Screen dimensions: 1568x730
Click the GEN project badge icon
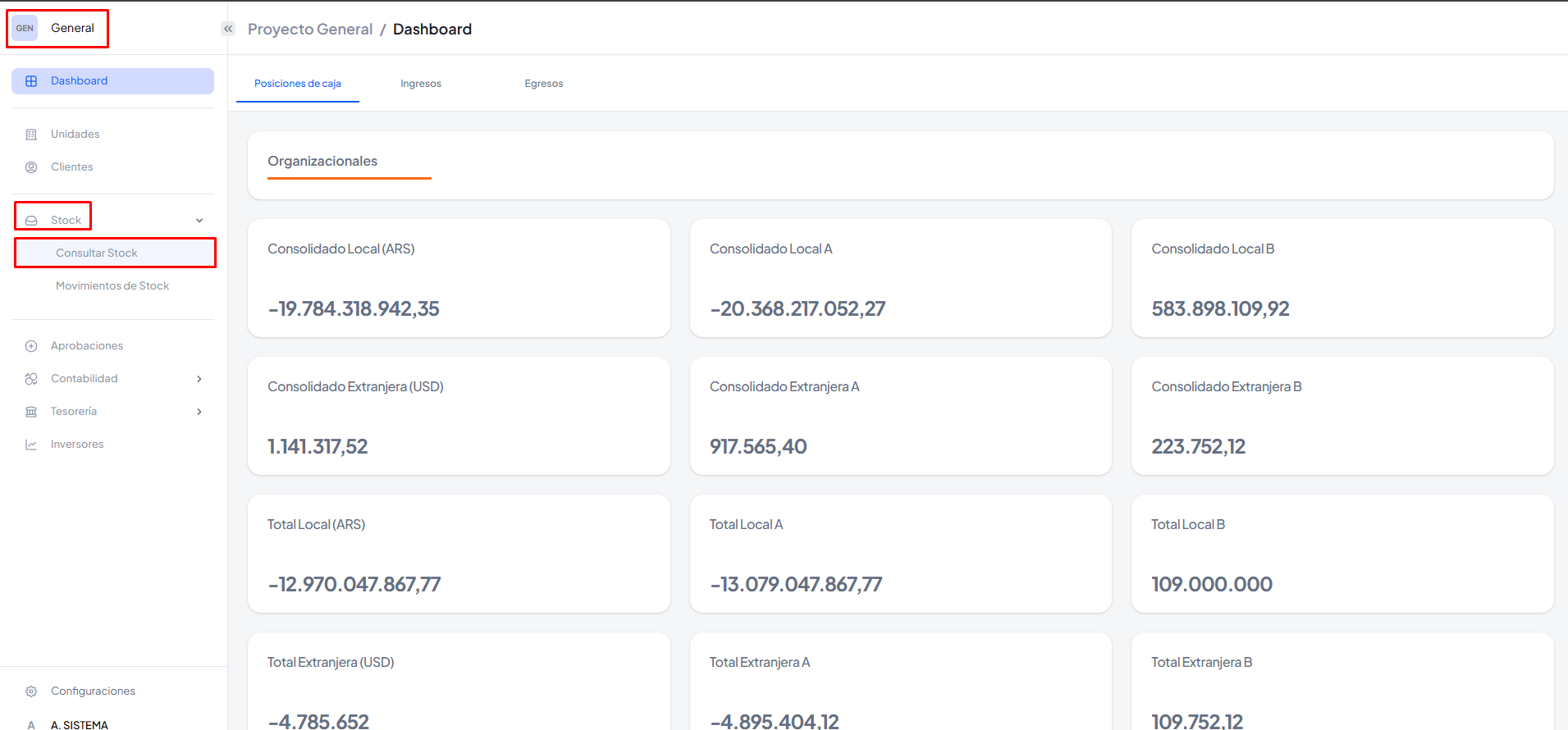(25, 28)
